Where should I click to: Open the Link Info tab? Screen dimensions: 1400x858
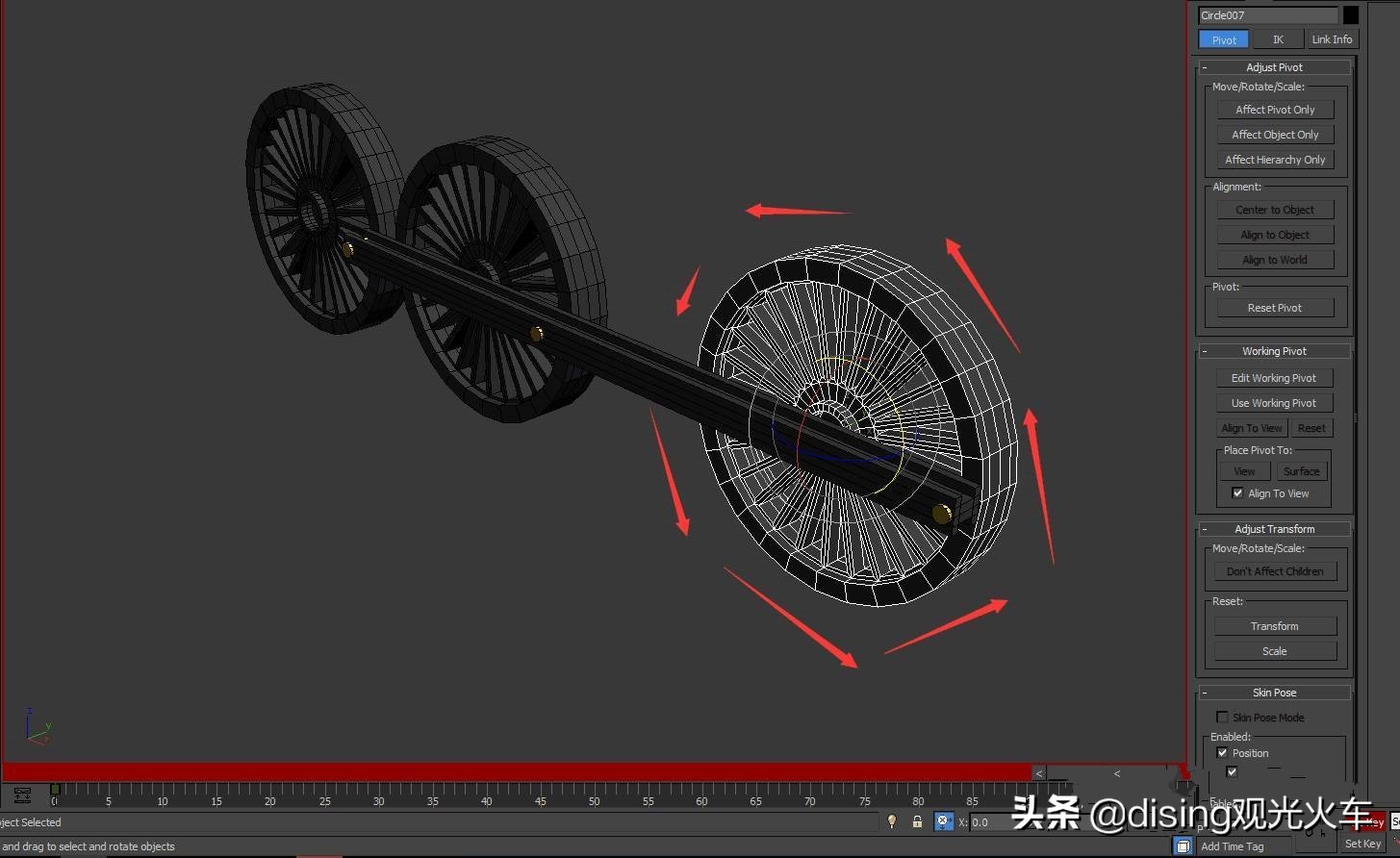coord(1332,39)
